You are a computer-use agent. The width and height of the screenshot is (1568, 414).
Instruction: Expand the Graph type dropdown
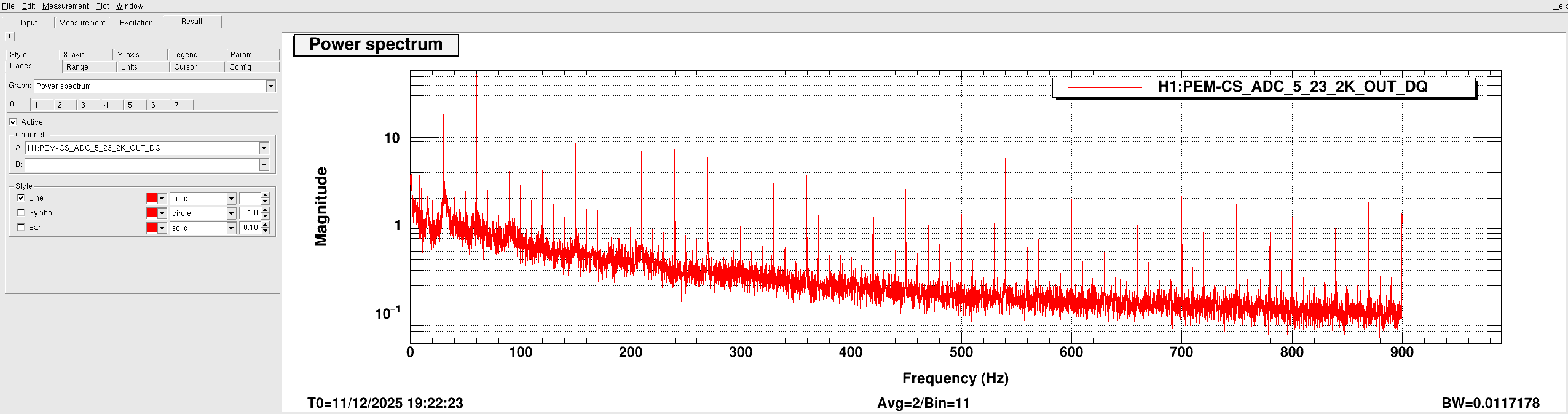[x=270, y=86]
